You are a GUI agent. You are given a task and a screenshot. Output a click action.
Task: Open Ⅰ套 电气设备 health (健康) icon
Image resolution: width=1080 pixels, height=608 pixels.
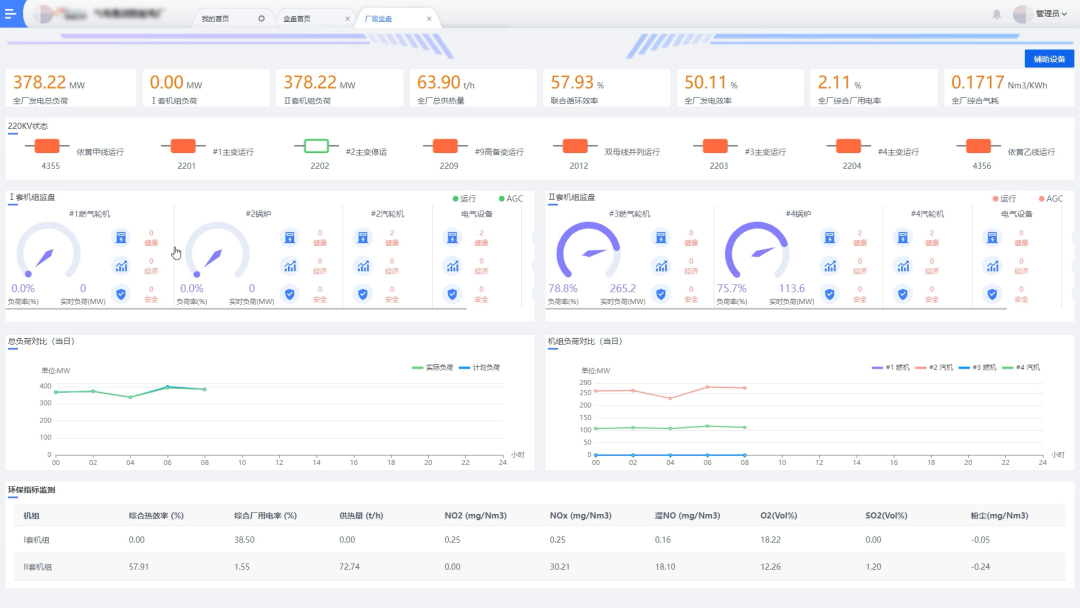(x=453, y=238)
